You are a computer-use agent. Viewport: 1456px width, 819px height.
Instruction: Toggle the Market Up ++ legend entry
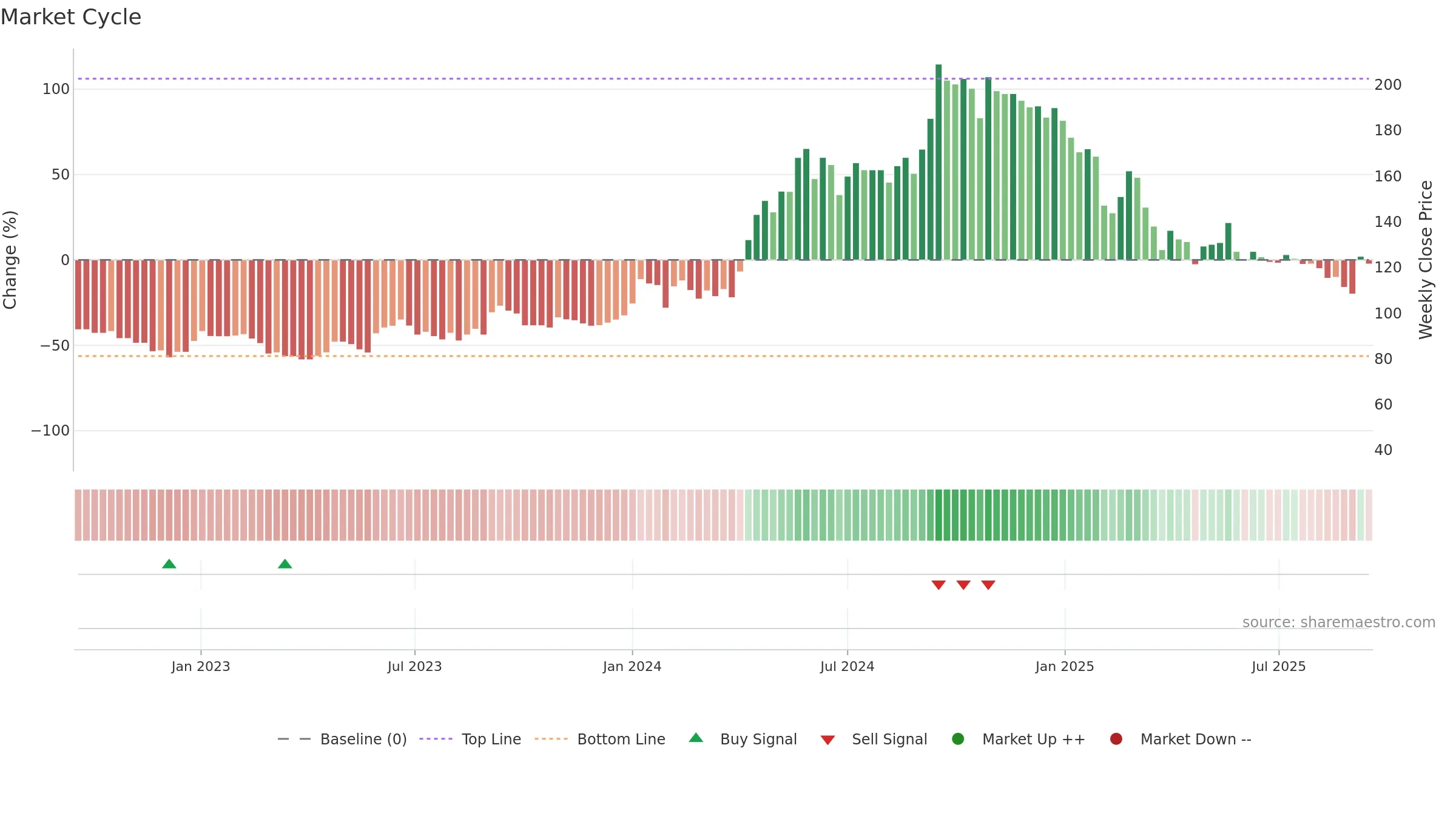[1019, 739]
